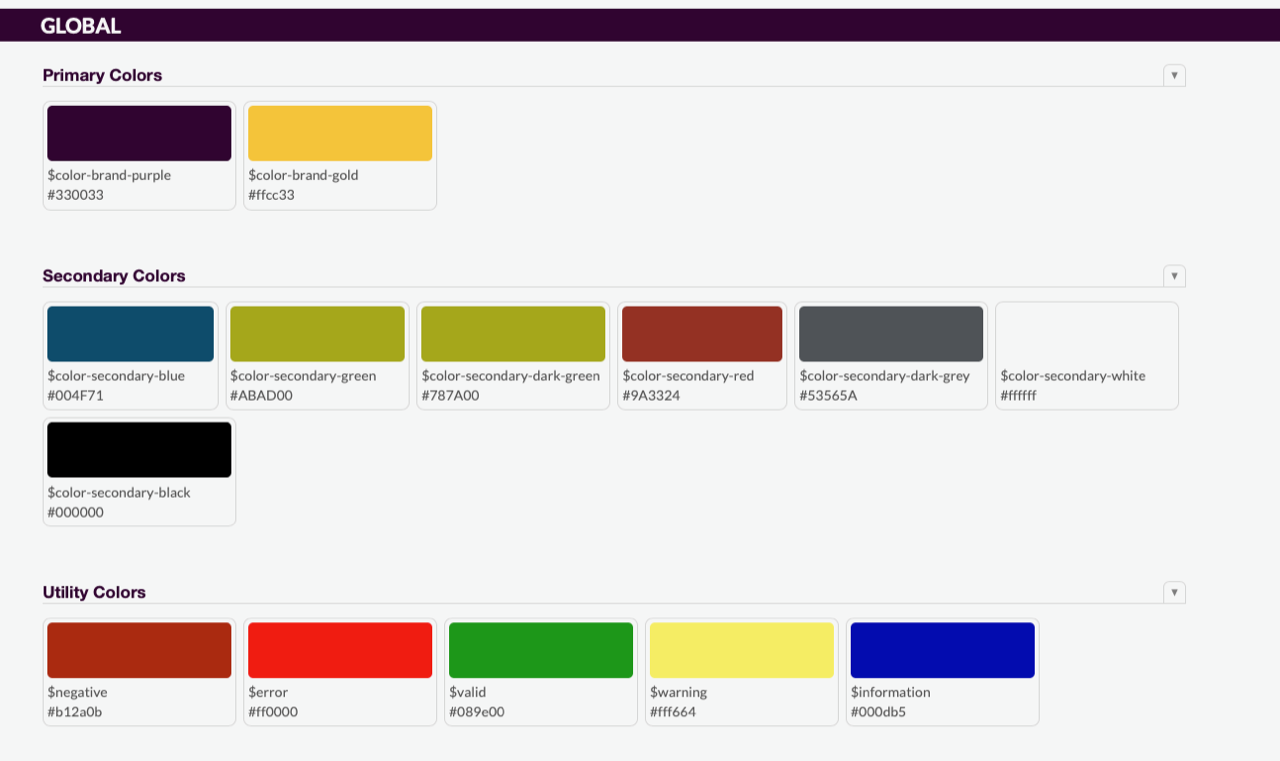Image resolution: width=1280 pixels, height=761 pixels.
Task: Pick the secondary green swatch
Action: pos(317,334)
